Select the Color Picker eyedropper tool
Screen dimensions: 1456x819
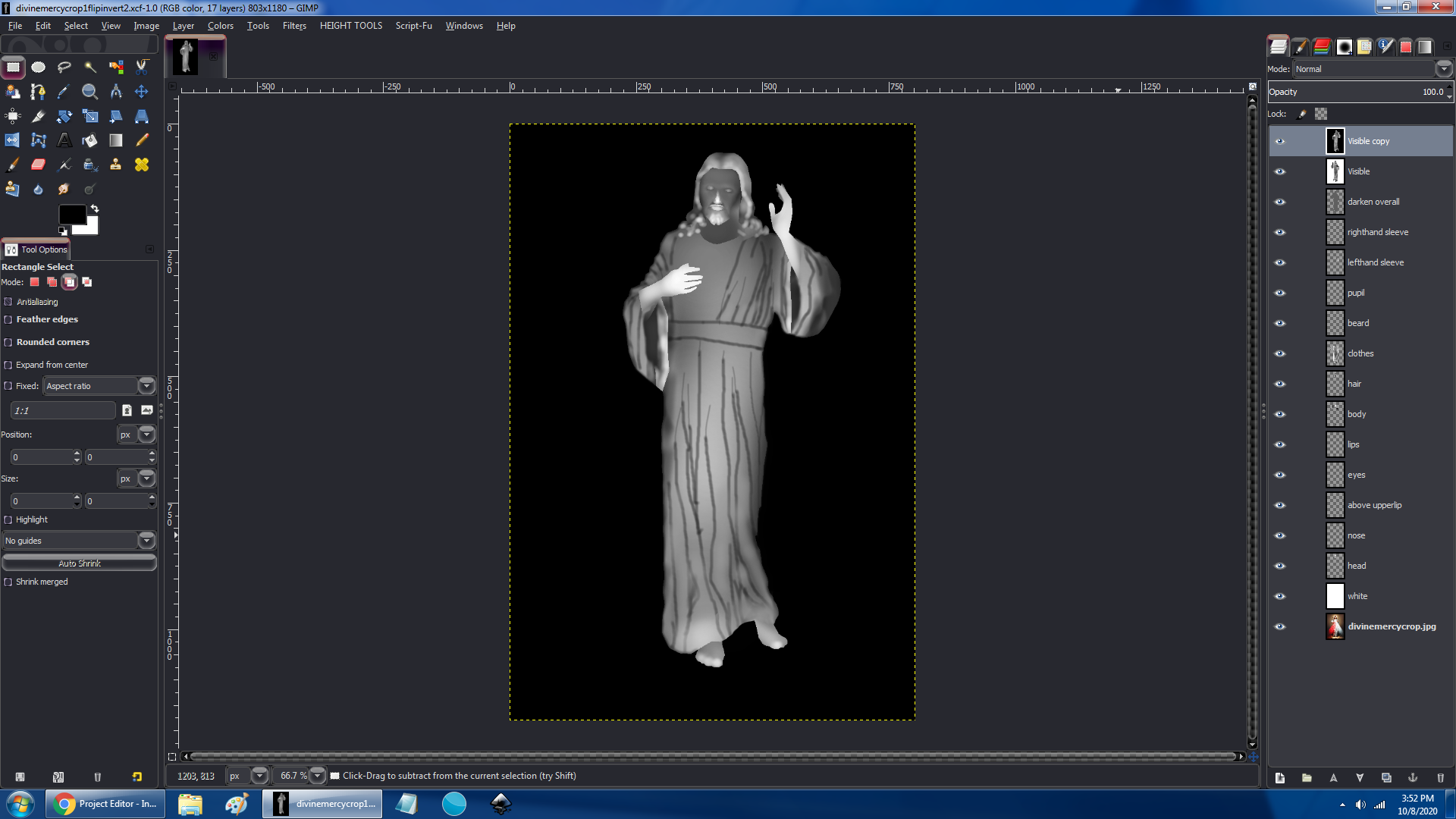tap(64, 92)
